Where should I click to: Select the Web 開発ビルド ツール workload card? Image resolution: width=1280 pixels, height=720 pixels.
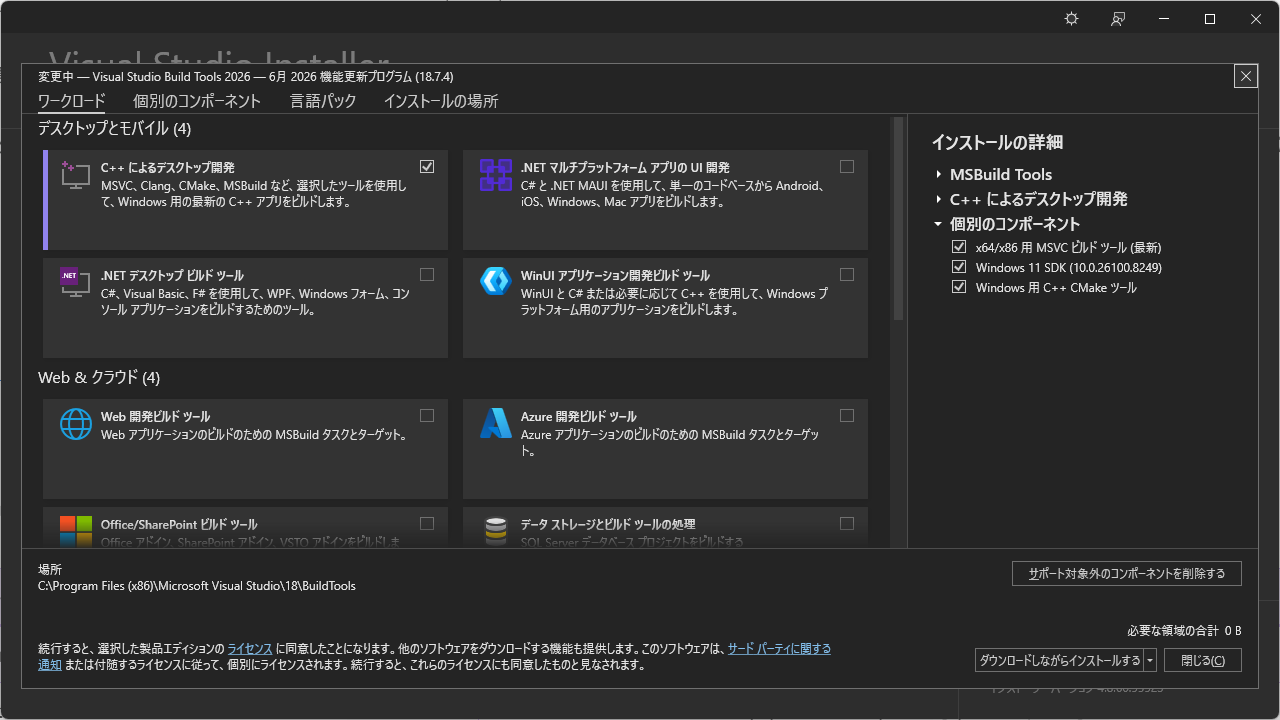(246, 449)
